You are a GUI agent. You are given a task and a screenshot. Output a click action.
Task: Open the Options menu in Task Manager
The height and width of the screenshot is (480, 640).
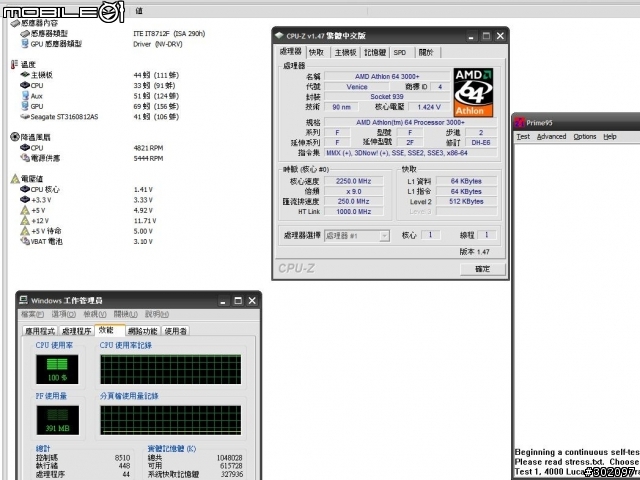click(x=64, y=314)
